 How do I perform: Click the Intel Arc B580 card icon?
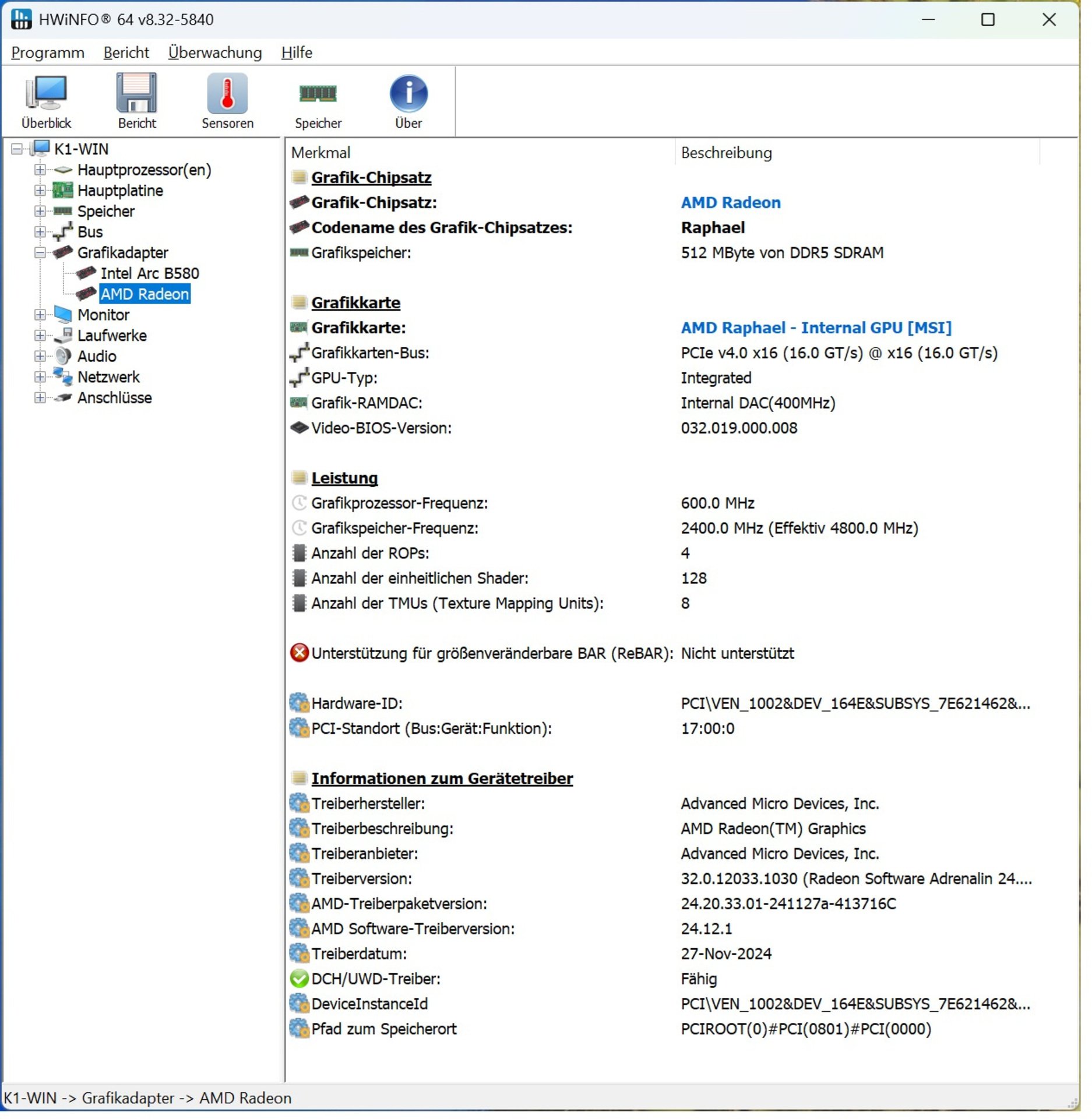(86, 273)
